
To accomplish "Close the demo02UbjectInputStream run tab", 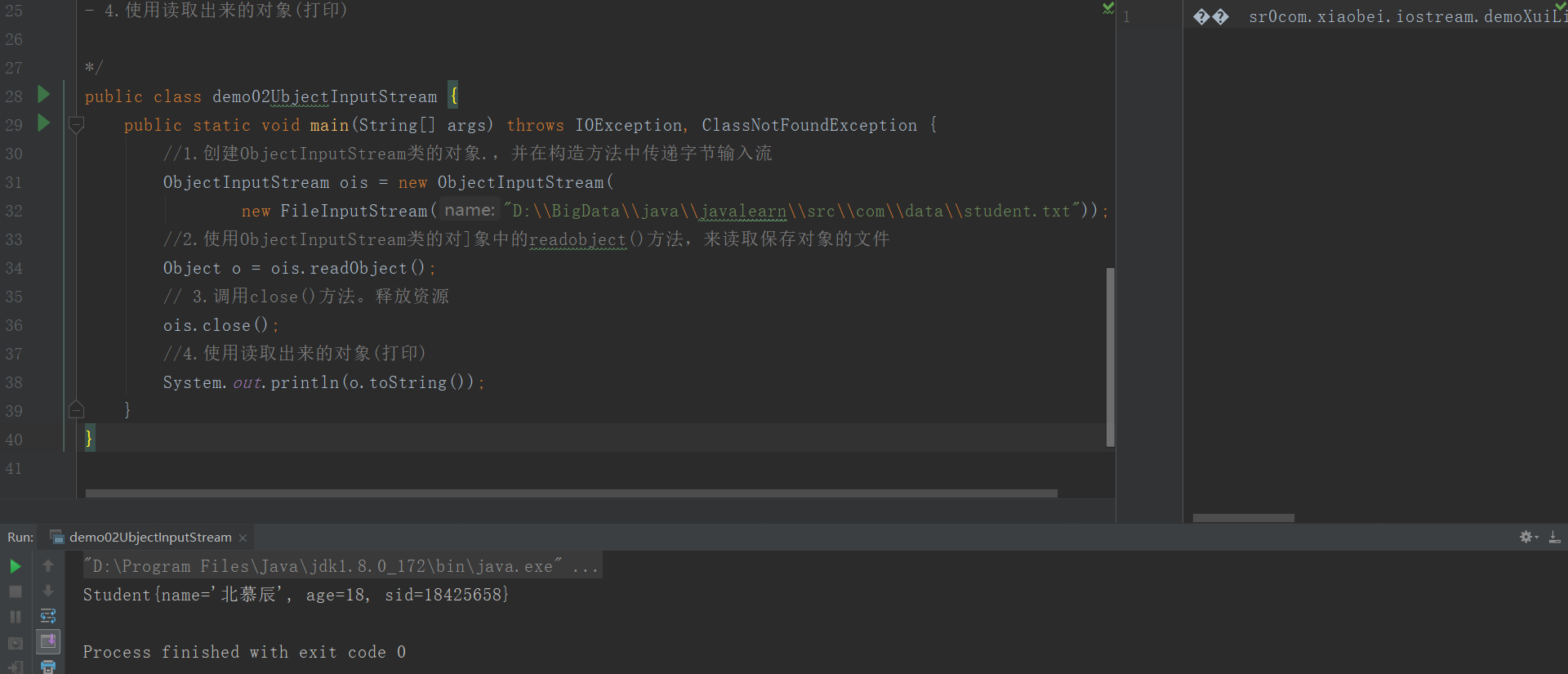I will (x=243, y=538).
